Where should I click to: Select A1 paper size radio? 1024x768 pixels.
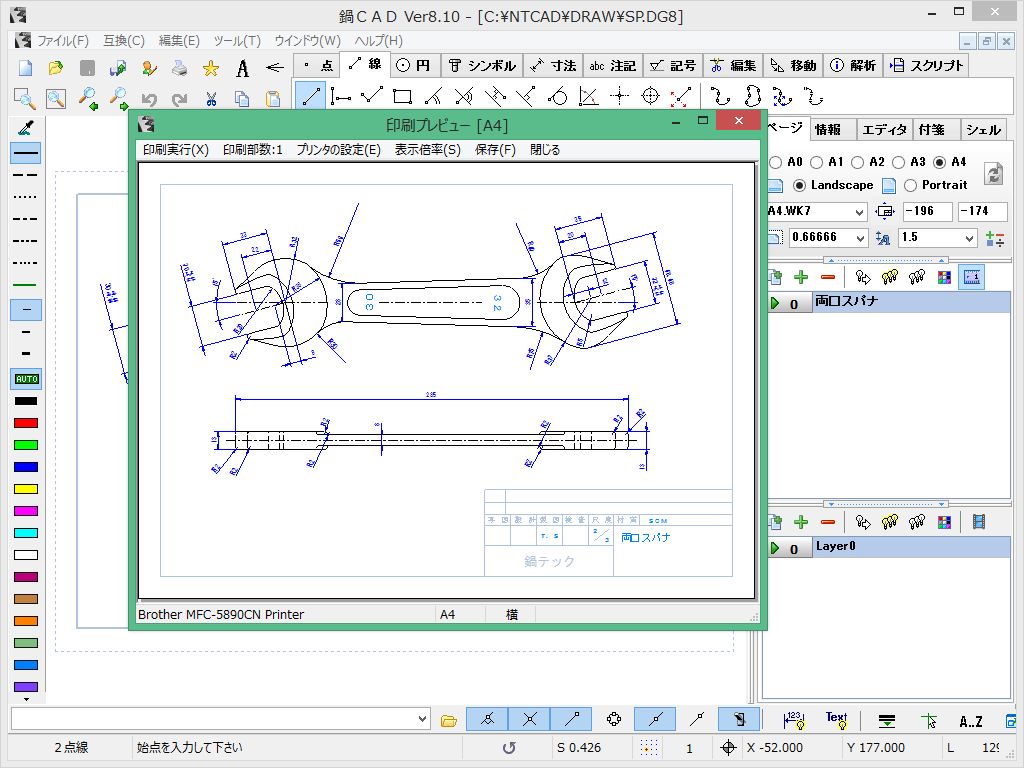[816, 162]
